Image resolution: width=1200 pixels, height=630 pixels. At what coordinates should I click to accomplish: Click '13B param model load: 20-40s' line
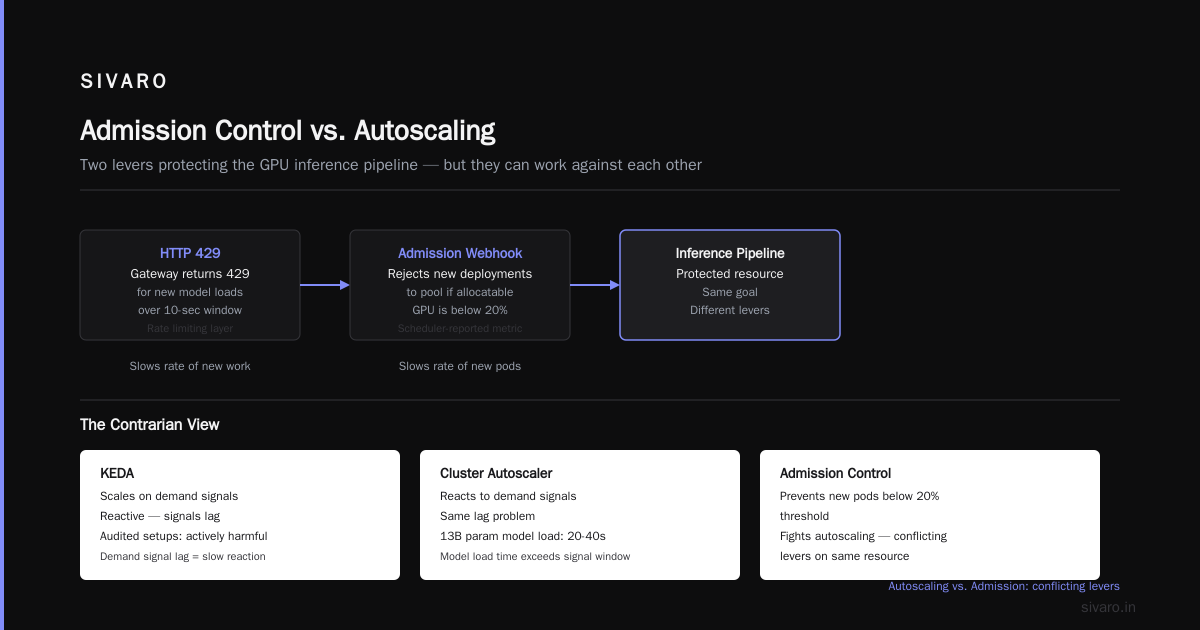[523, 536]
